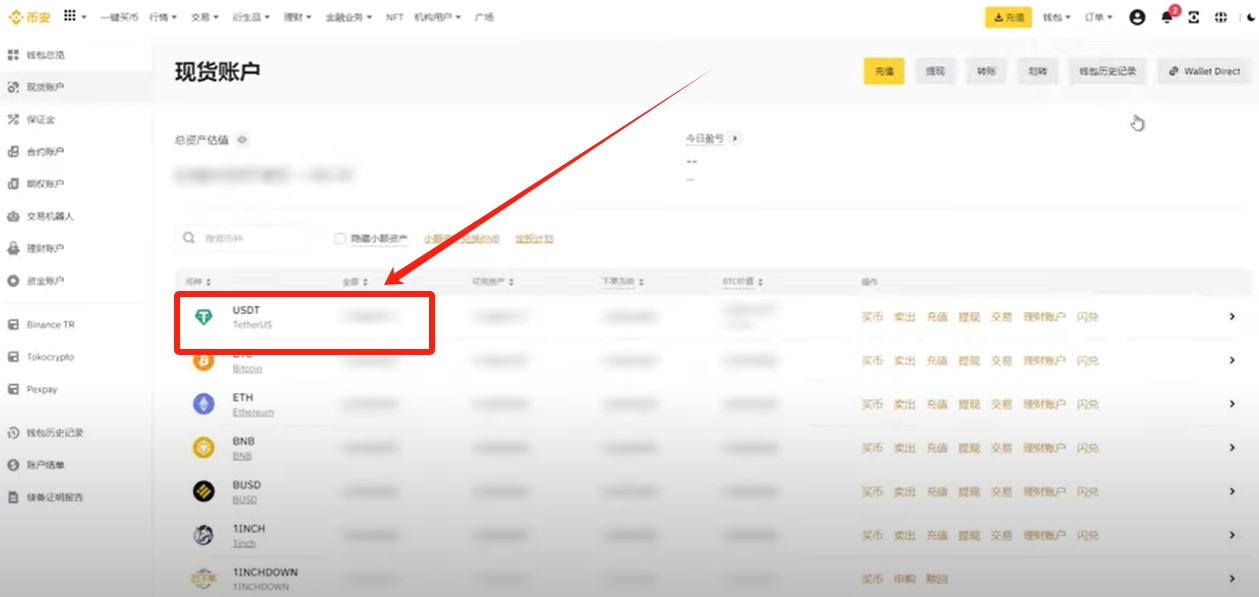Expand the ETH row right chevron
The image size is (1259, 597).
pos(1232,404)
